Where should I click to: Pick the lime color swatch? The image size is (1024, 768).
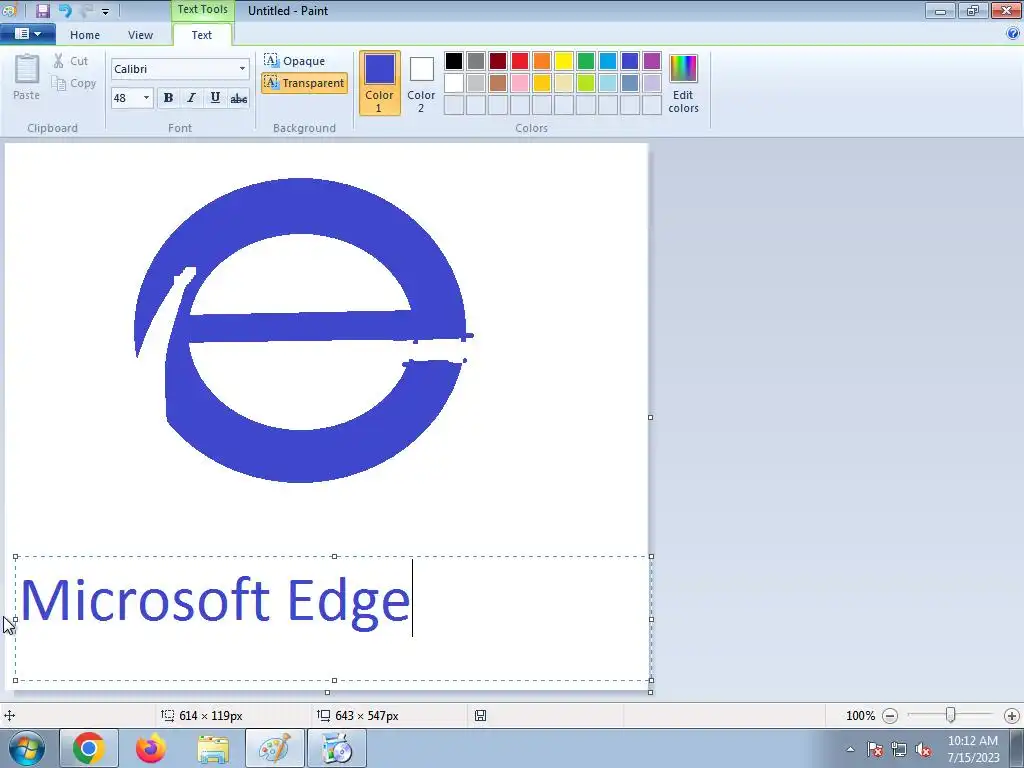pyautogui.click(x=586, y=83)
